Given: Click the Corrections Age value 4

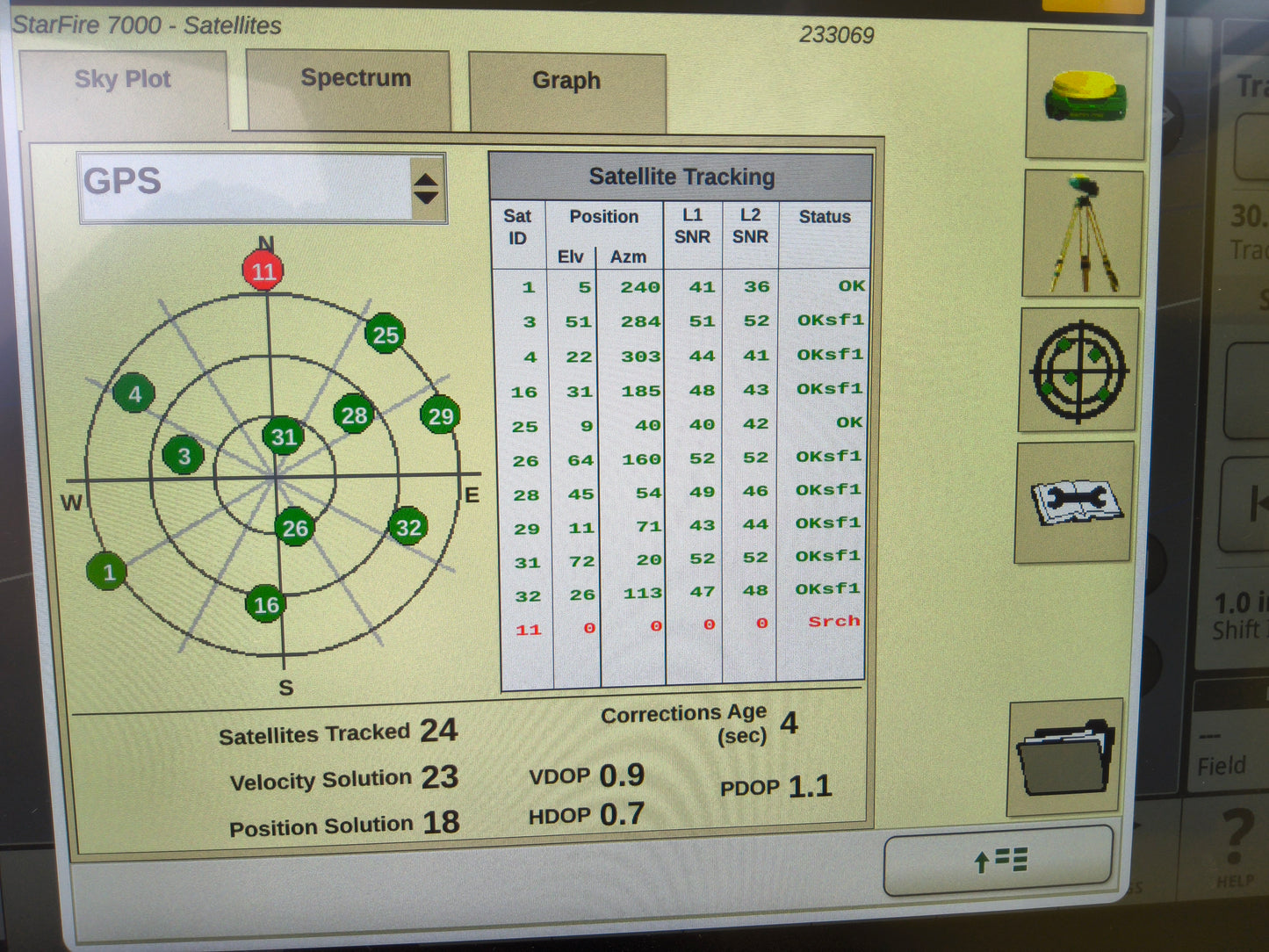Looking at the screenshot, I should click(789, 723).
